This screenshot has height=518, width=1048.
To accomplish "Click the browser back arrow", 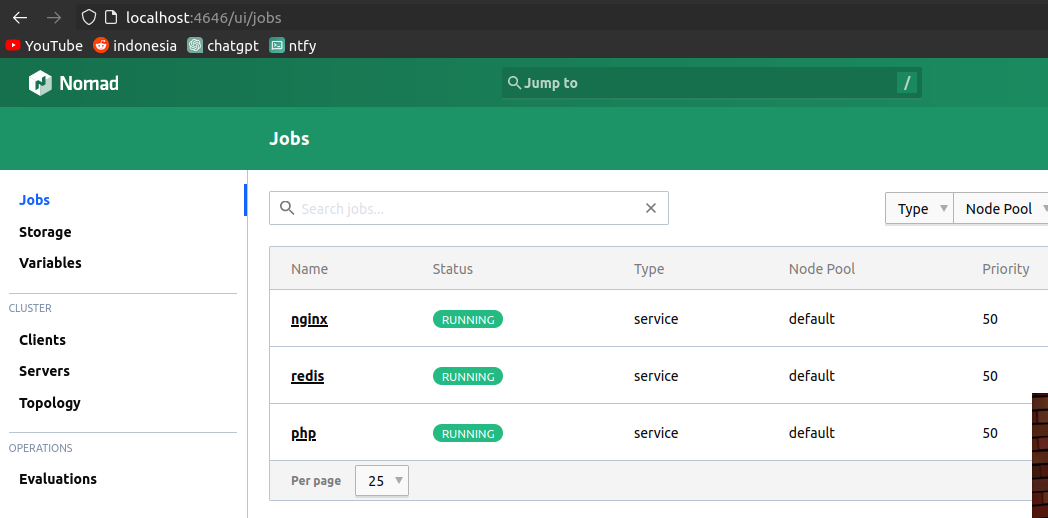I will 20,17.
